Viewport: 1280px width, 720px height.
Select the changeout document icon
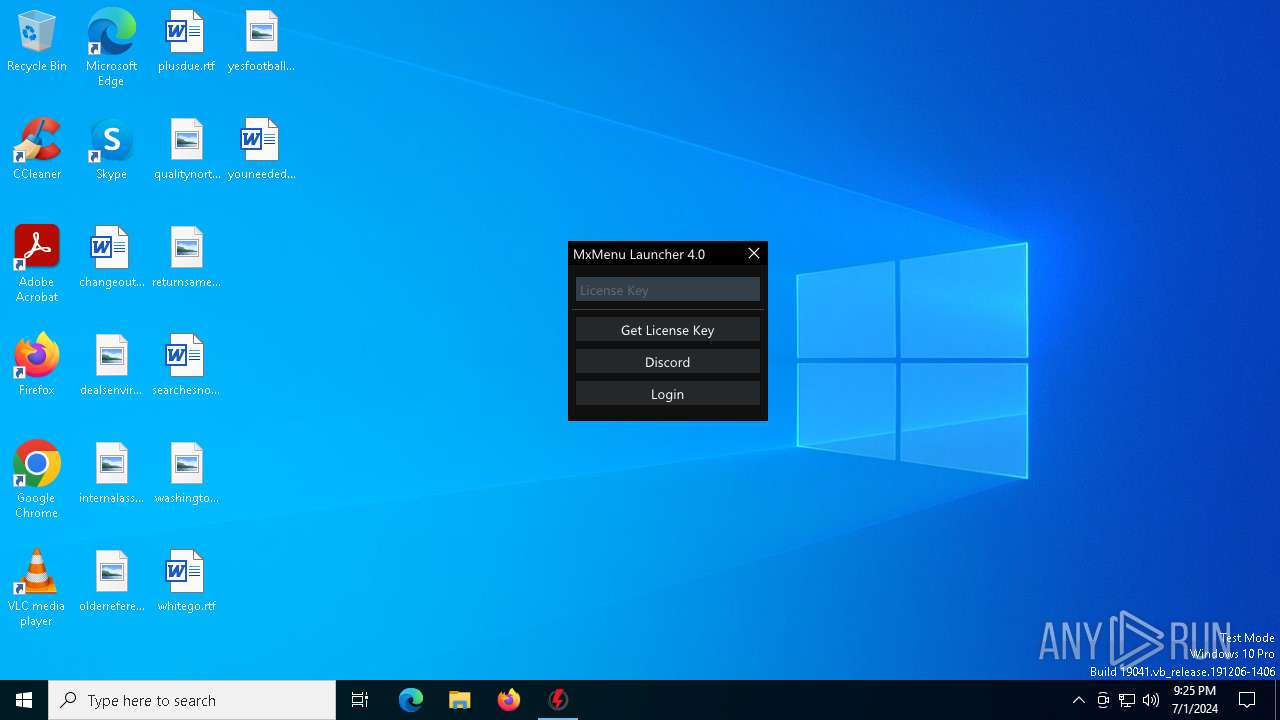[x=111, y=258]
